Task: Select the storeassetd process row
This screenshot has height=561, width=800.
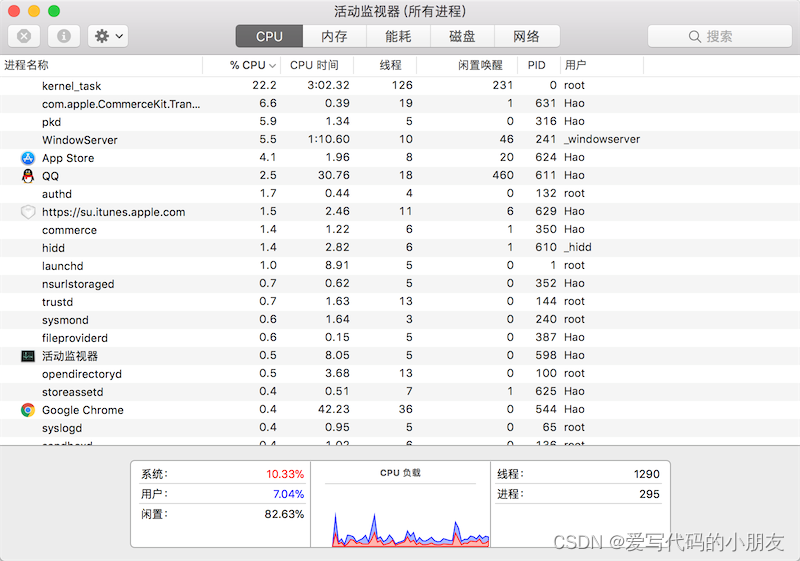Action: pyautogui.click(x=400, y=391)
